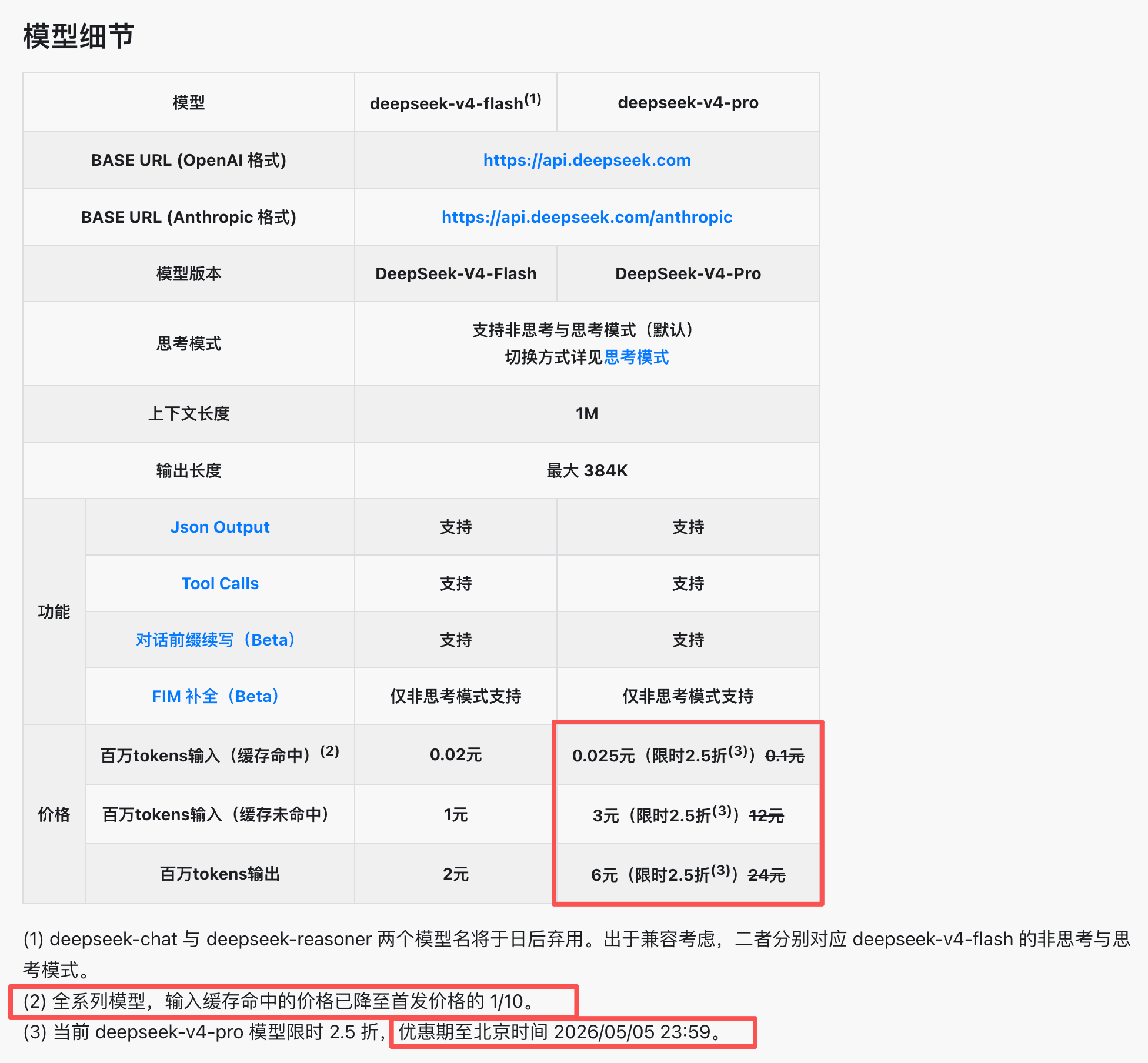The height and width of the screenshot is (1063, 1148).
Task: Click the DeepSeek-V4-Flash model version cell
Action: [x=455, y=273]
